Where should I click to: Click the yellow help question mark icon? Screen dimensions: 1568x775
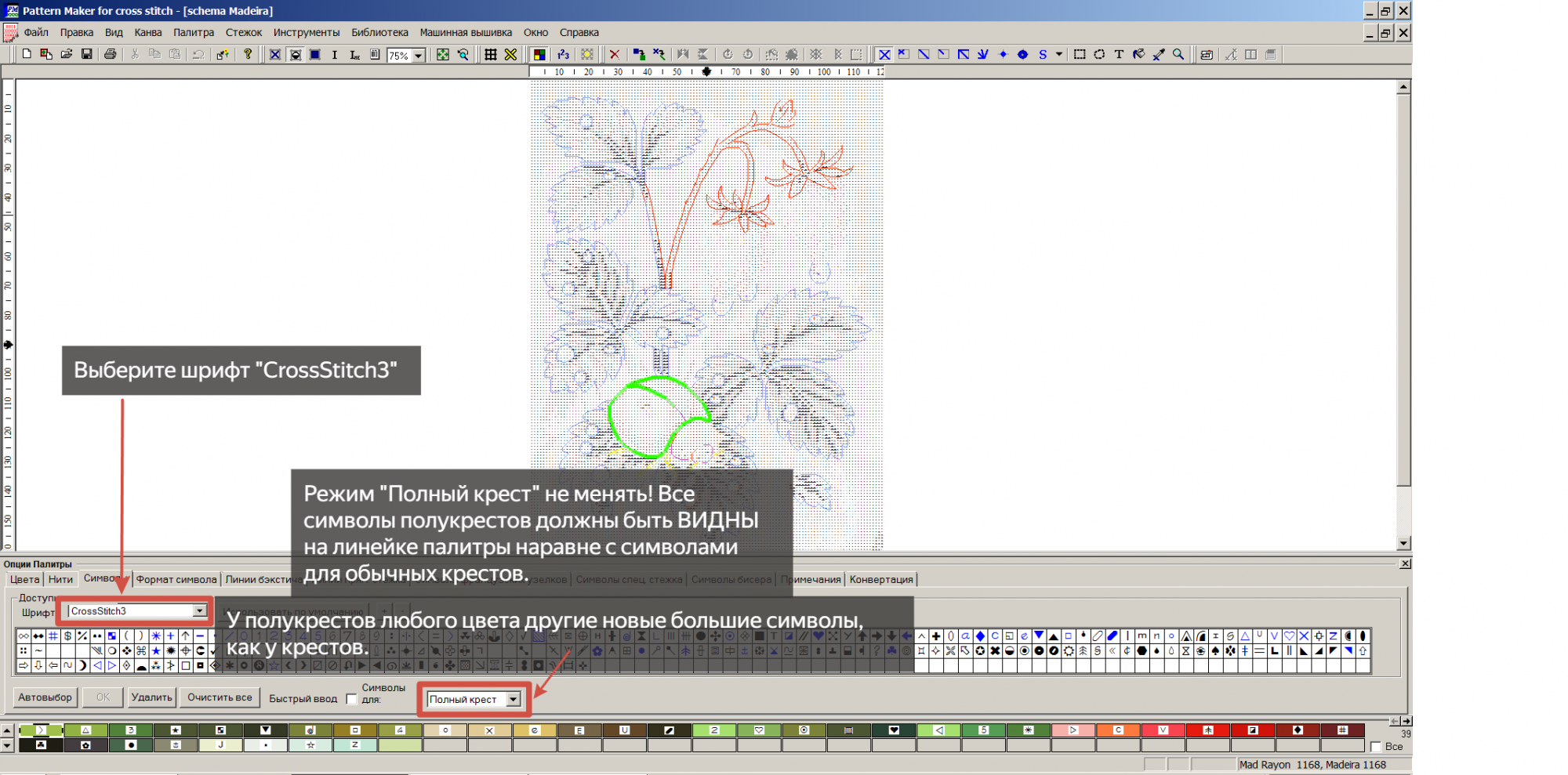point(248,54)
